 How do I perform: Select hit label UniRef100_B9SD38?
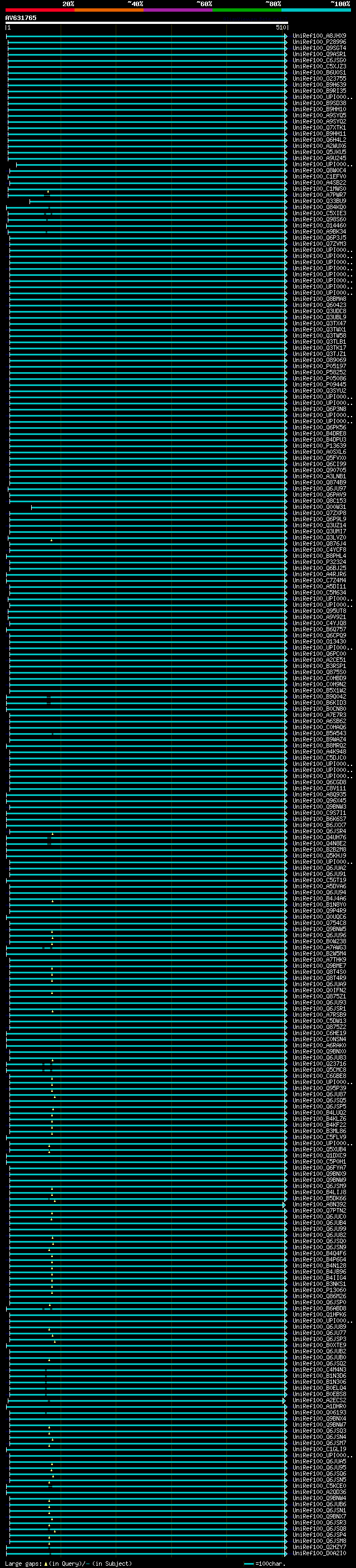[319, 103]
